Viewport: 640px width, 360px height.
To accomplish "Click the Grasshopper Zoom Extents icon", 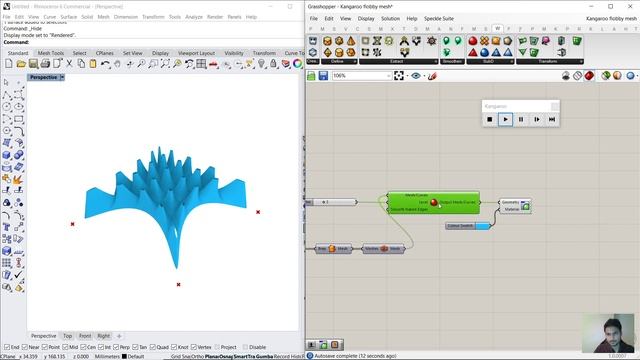I will coord(399,76).
